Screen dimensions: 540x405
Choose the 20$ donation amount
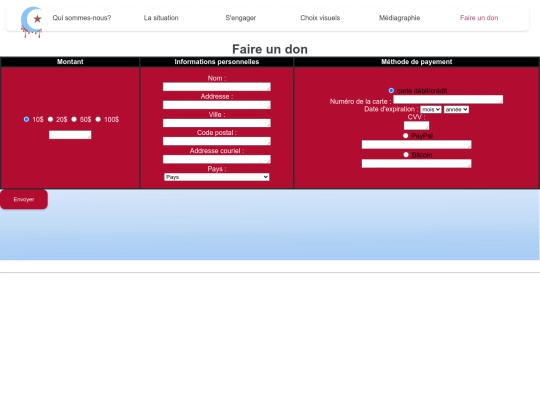50,119
